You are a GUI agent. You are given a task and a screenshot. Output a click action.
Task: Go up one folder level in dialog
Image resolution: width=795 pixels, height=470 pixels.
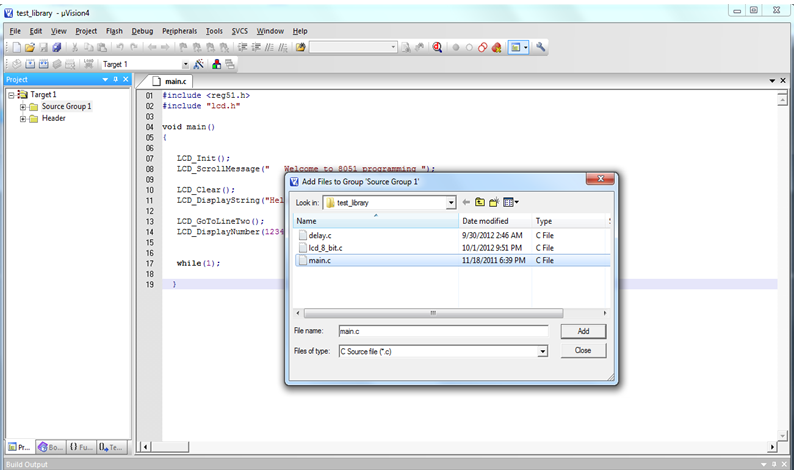pyautogui.click(x=480, y=202)
